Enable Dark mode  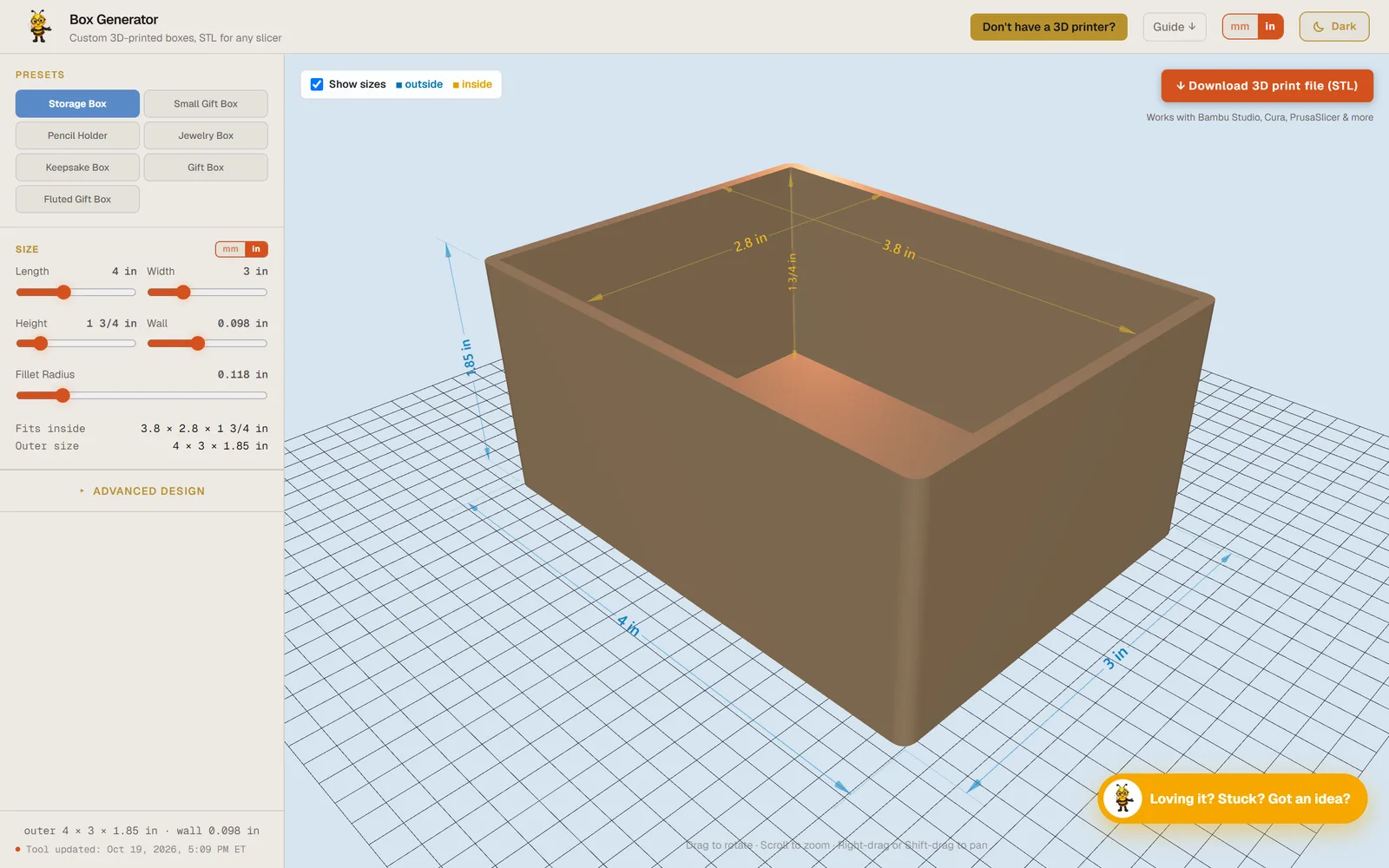[1334, 27]
